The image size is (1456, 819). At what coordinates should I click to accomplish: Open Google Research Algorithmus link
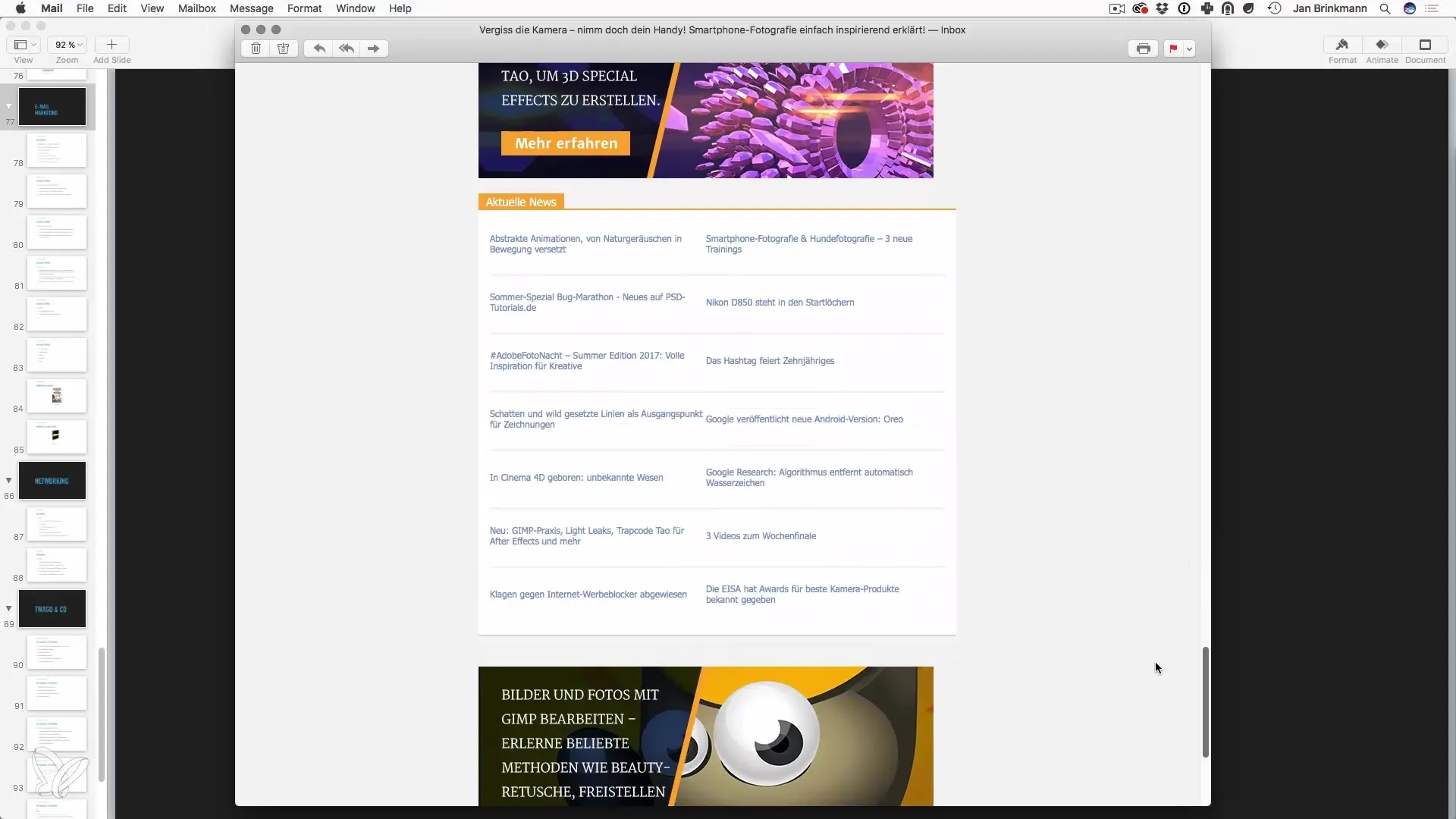pyautogui.click(x=809, y=477)
